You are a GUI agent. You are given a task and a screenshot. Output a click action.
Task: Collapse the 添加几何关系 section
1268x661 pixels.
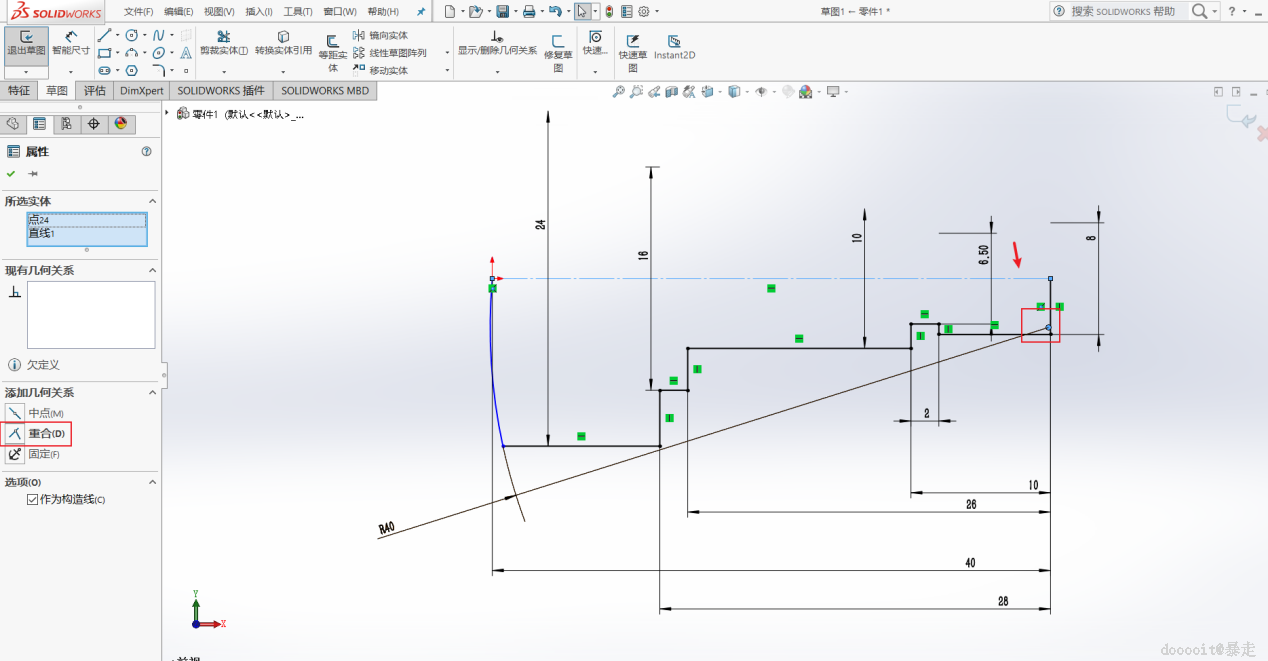point(152,393)
